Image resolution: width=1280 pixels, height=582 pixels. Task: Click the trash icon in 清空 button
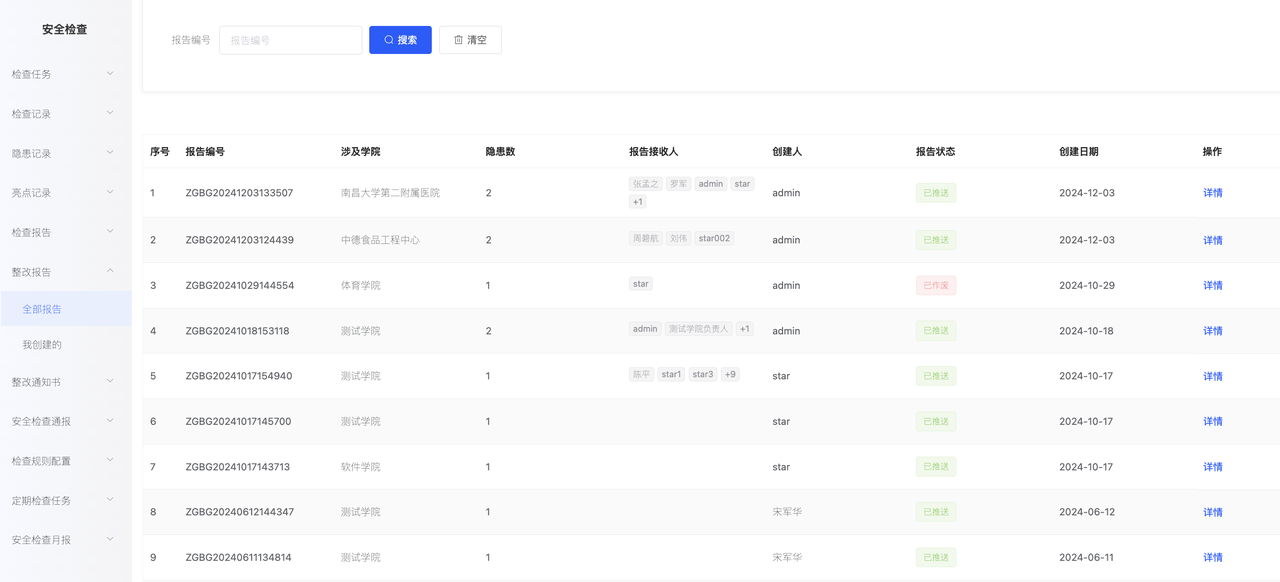tap(459, 40)
